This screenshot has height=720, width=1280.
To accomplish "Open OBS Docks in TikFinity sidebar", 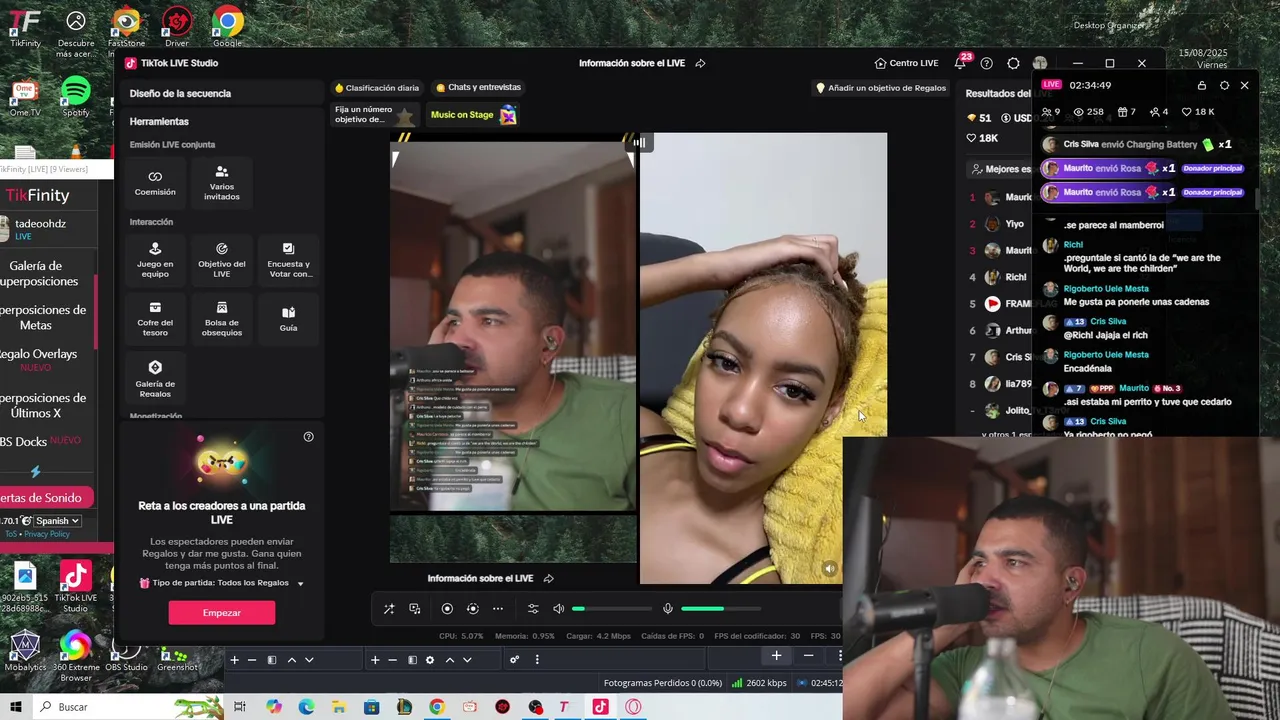I will click(x=40, y=441).
